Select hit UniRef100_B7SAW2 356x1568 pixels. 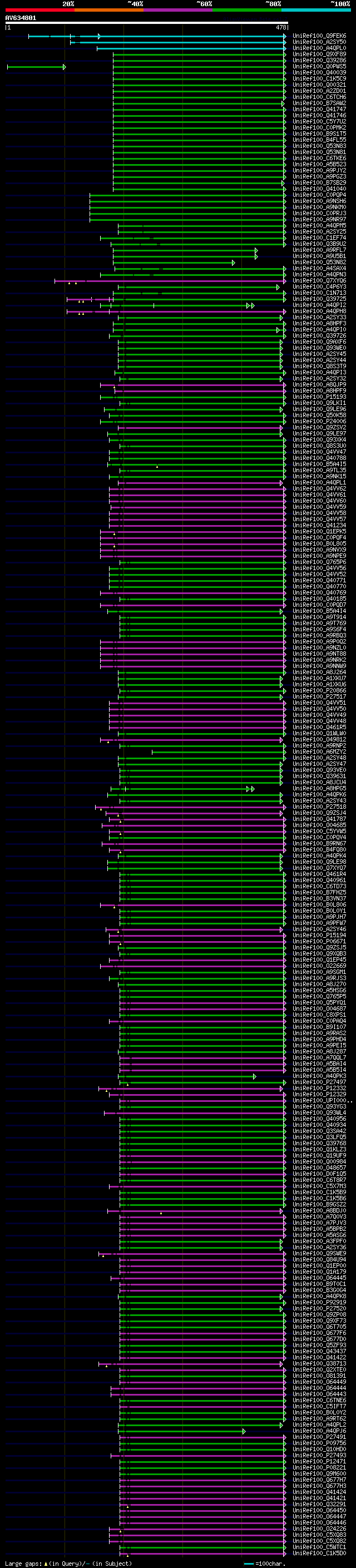pos(319,103)
